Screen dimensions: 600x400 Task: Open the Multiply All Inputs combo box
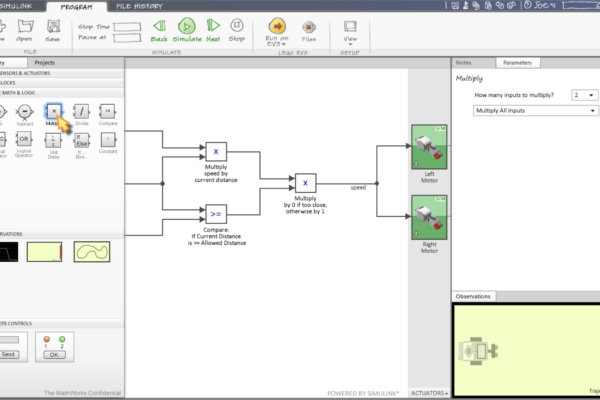535,110
